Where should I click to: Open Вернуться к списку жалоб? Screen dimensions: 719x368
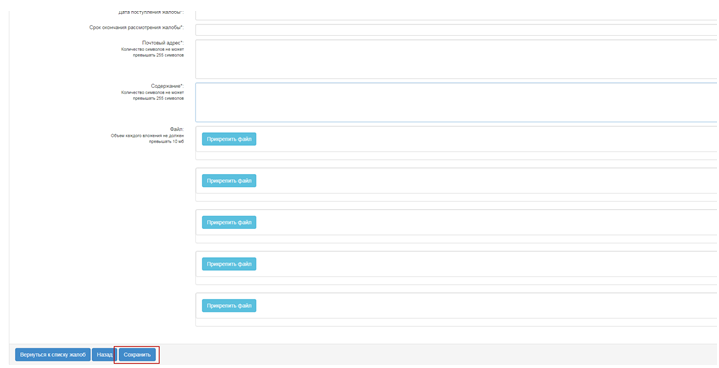point(53,355)
